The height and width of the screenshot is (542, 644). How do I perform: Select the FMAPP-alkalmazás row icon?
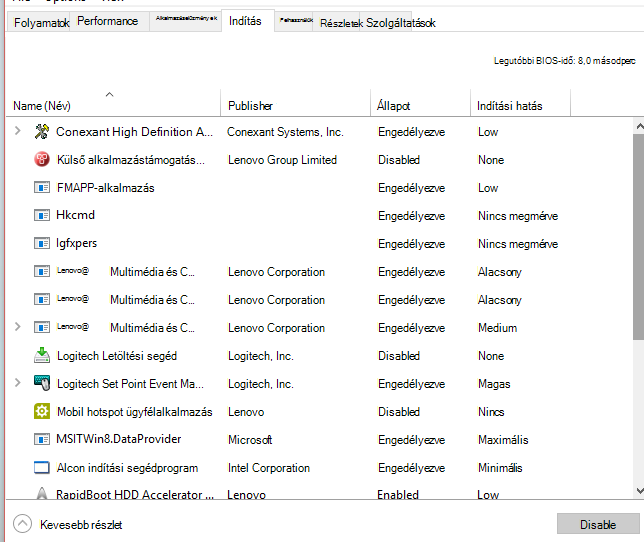41,188
